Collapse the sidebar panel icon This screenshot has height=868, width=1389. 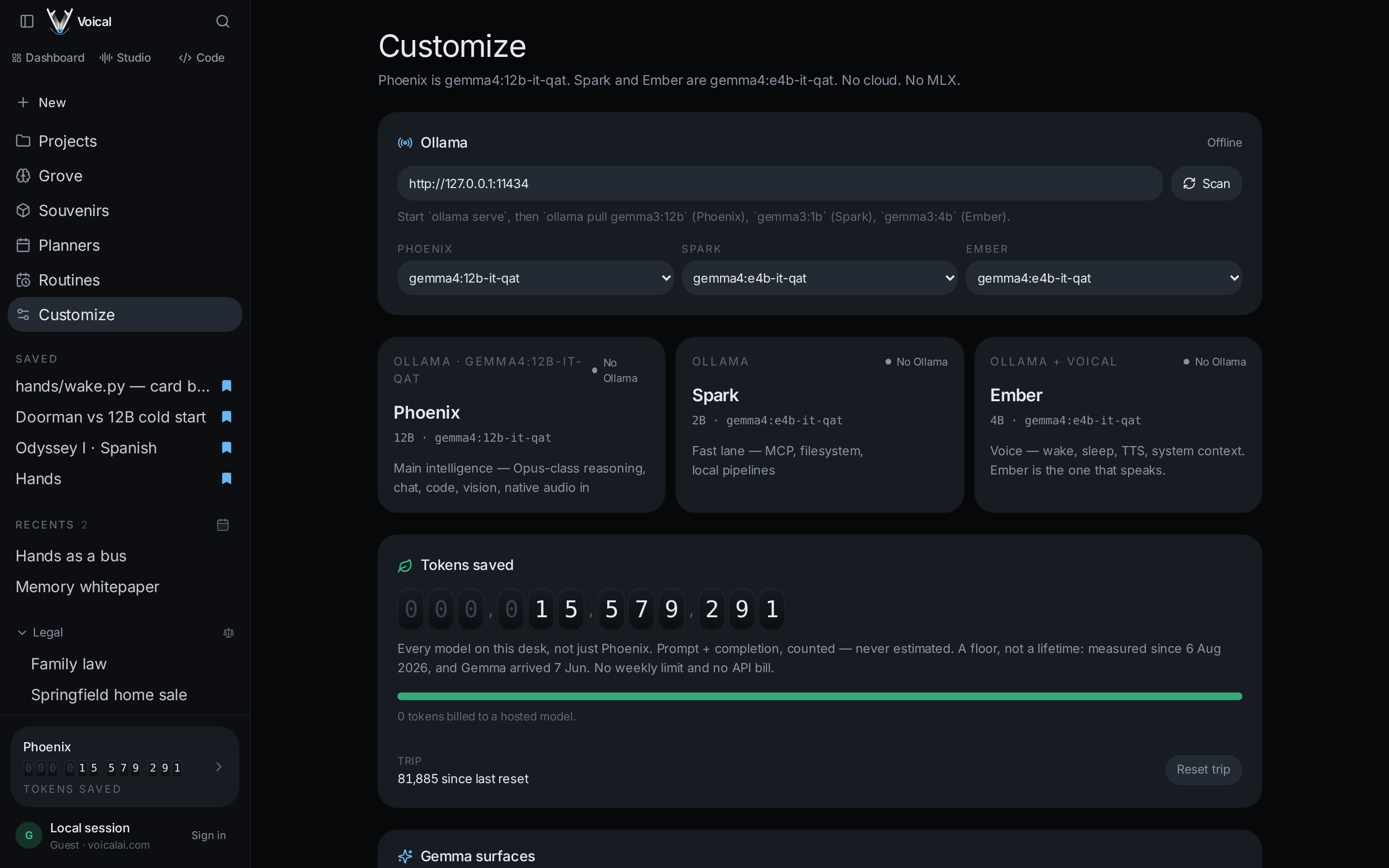[x=27, y=21]
